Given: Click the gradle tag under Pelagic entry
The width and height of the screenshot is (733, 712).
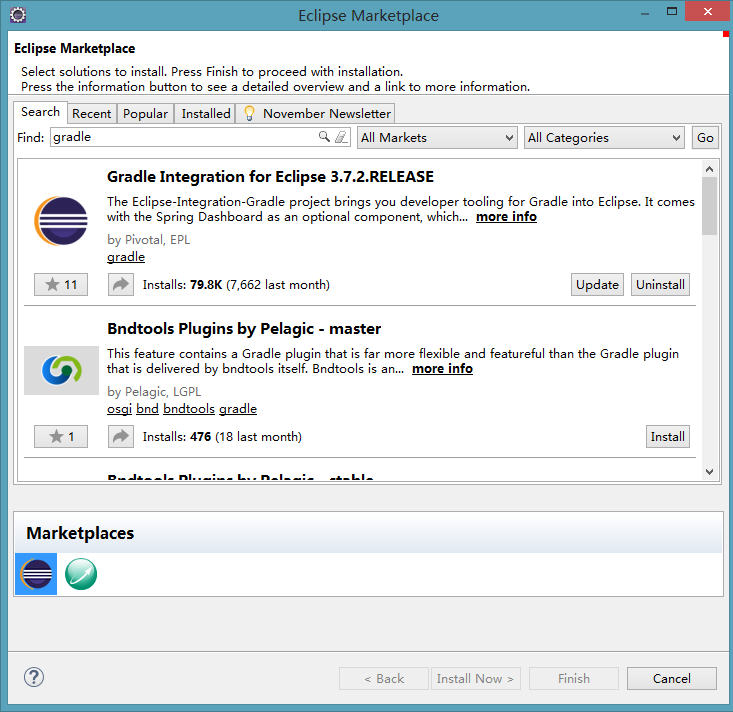Looking at the screenshot, I should point(238,409).
